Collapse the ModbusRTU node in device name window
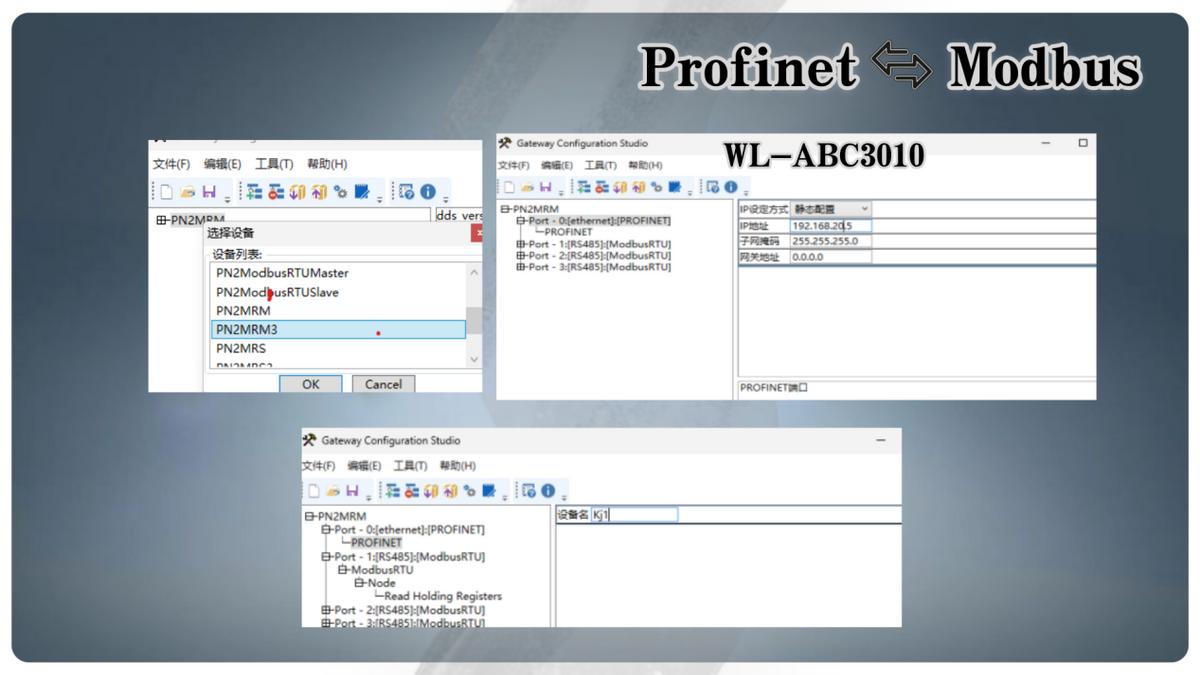 [x=342, y=570]
